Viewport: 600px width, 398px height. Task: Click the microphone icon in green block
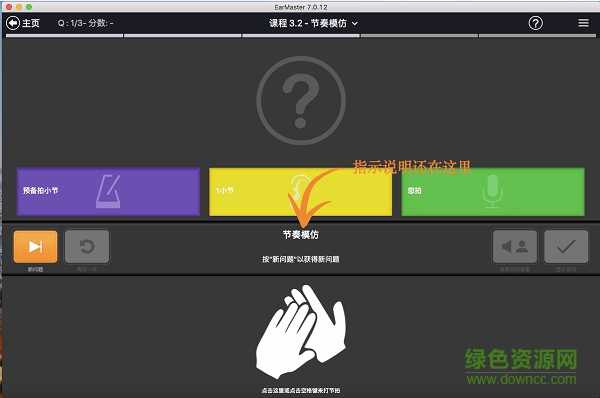[x=492, y=191]
